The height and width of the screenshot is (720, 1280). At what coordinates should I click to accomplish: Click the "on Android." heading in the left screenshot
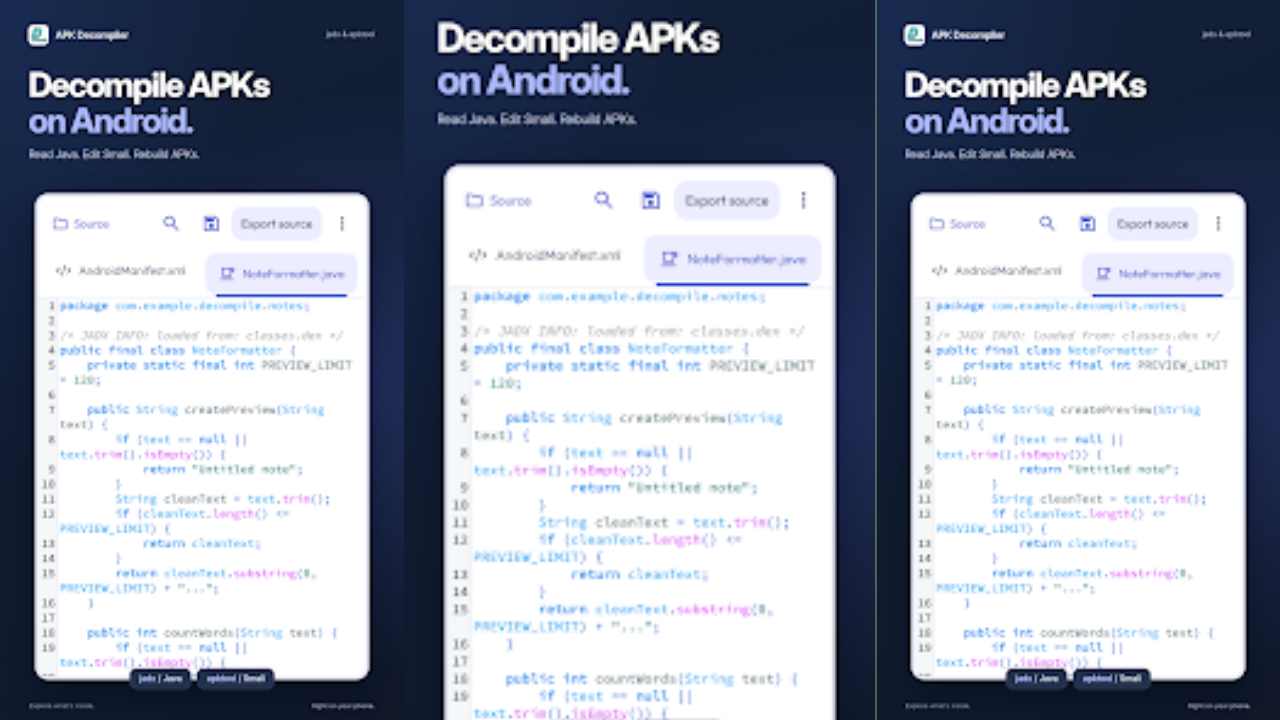click(x=110, y=121)
